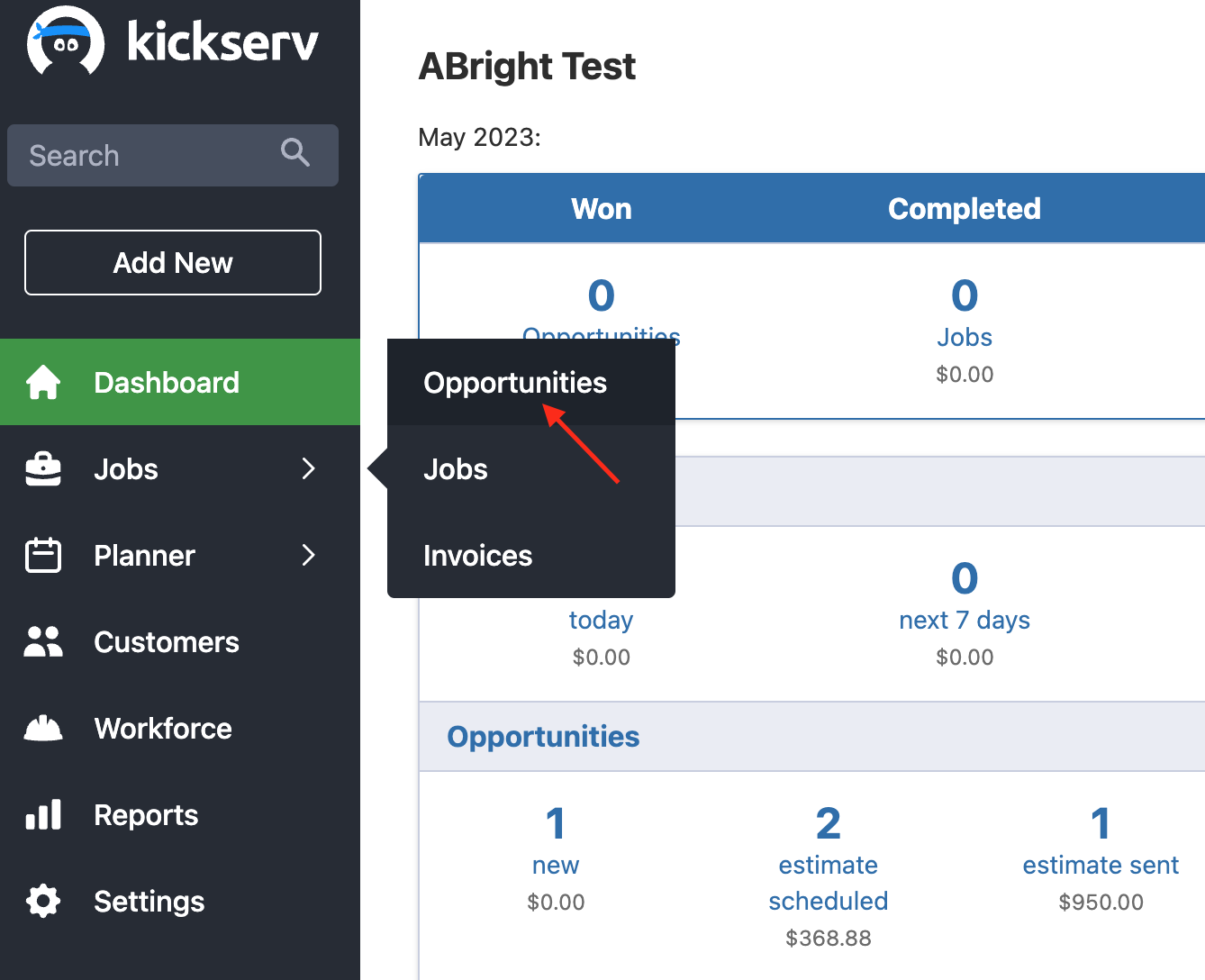Open the Completed Jobs link
Image resolution: width=1205 pixels, height=980 pixels.
point(965,337)
